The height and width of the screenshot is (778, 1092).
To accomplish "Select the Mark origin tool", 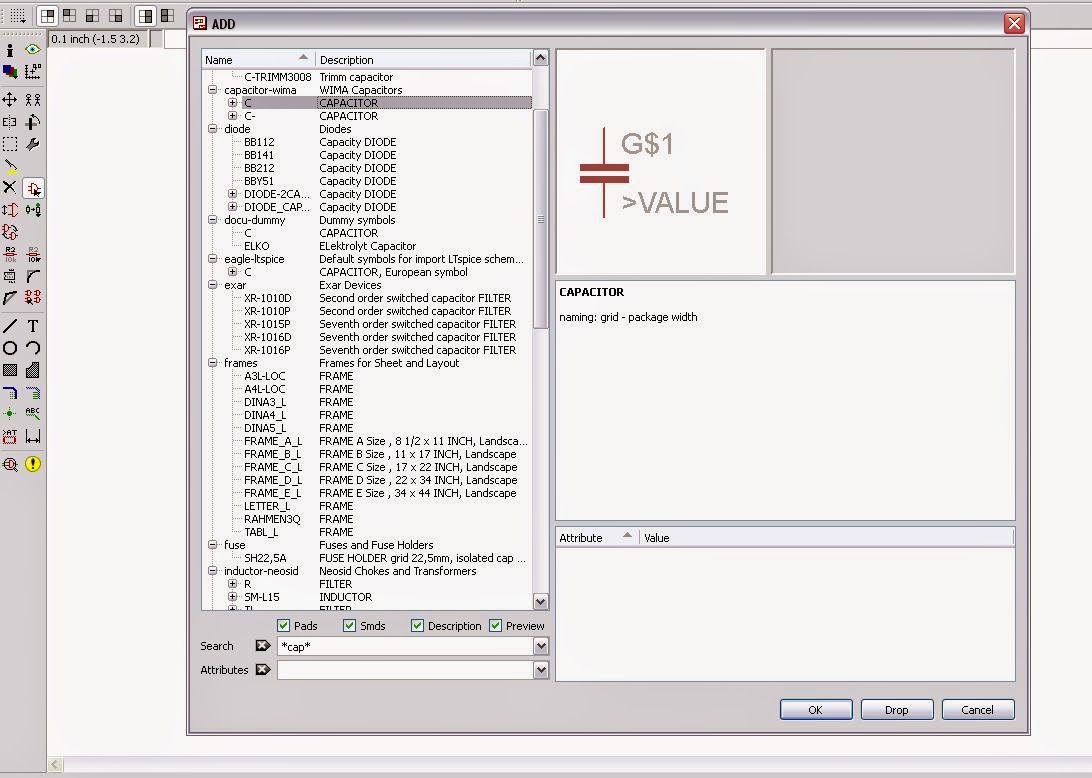I will 33,71.
